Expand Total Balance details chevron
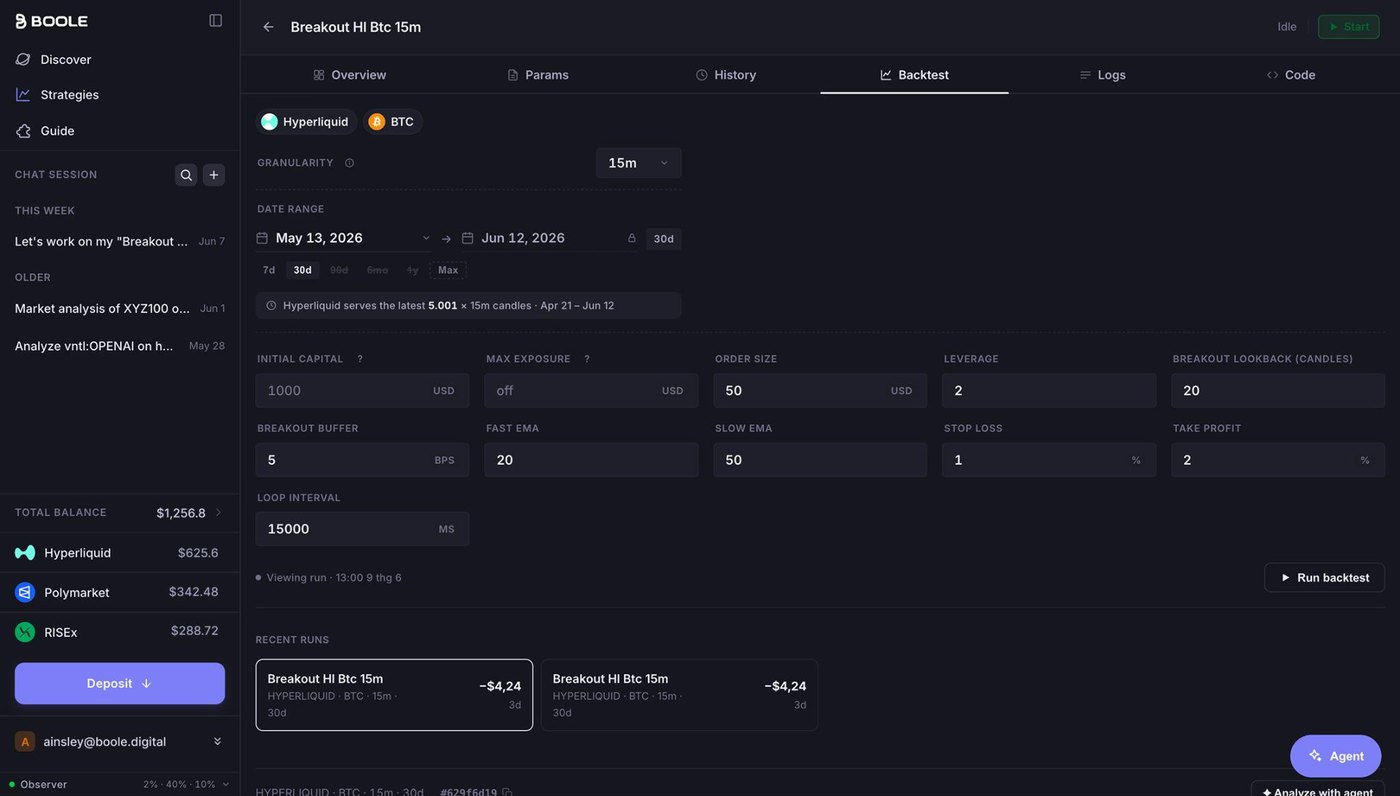 click(219, 513)
